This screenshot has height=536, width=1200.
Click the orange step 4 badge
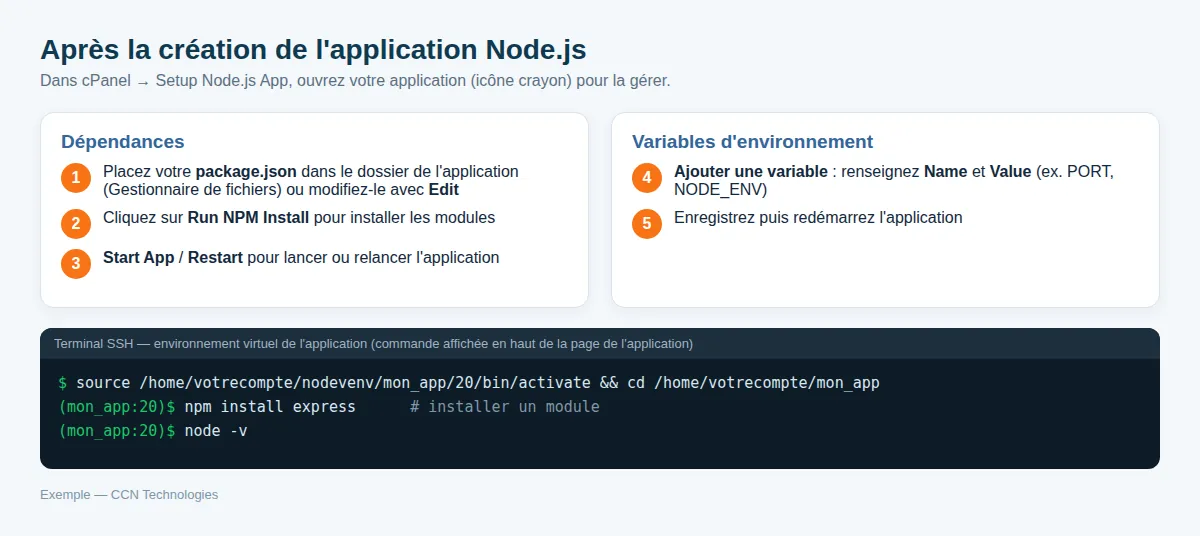pos(647,179)
